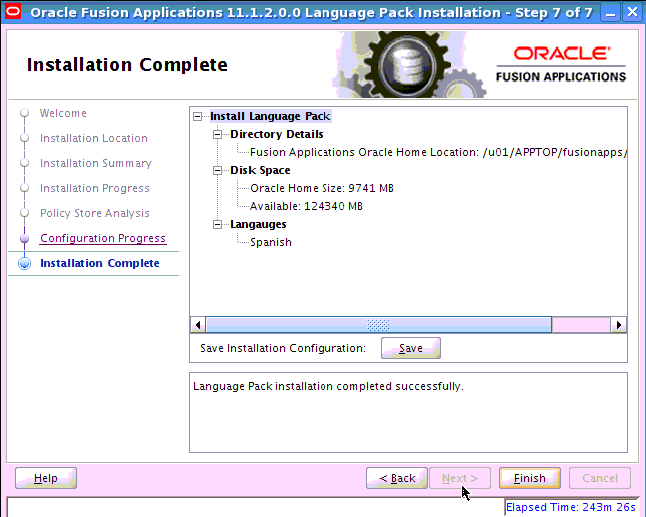The image size is (646, 517).
Task: Click the Oracle icon in title bar
Action: (13, 12)
